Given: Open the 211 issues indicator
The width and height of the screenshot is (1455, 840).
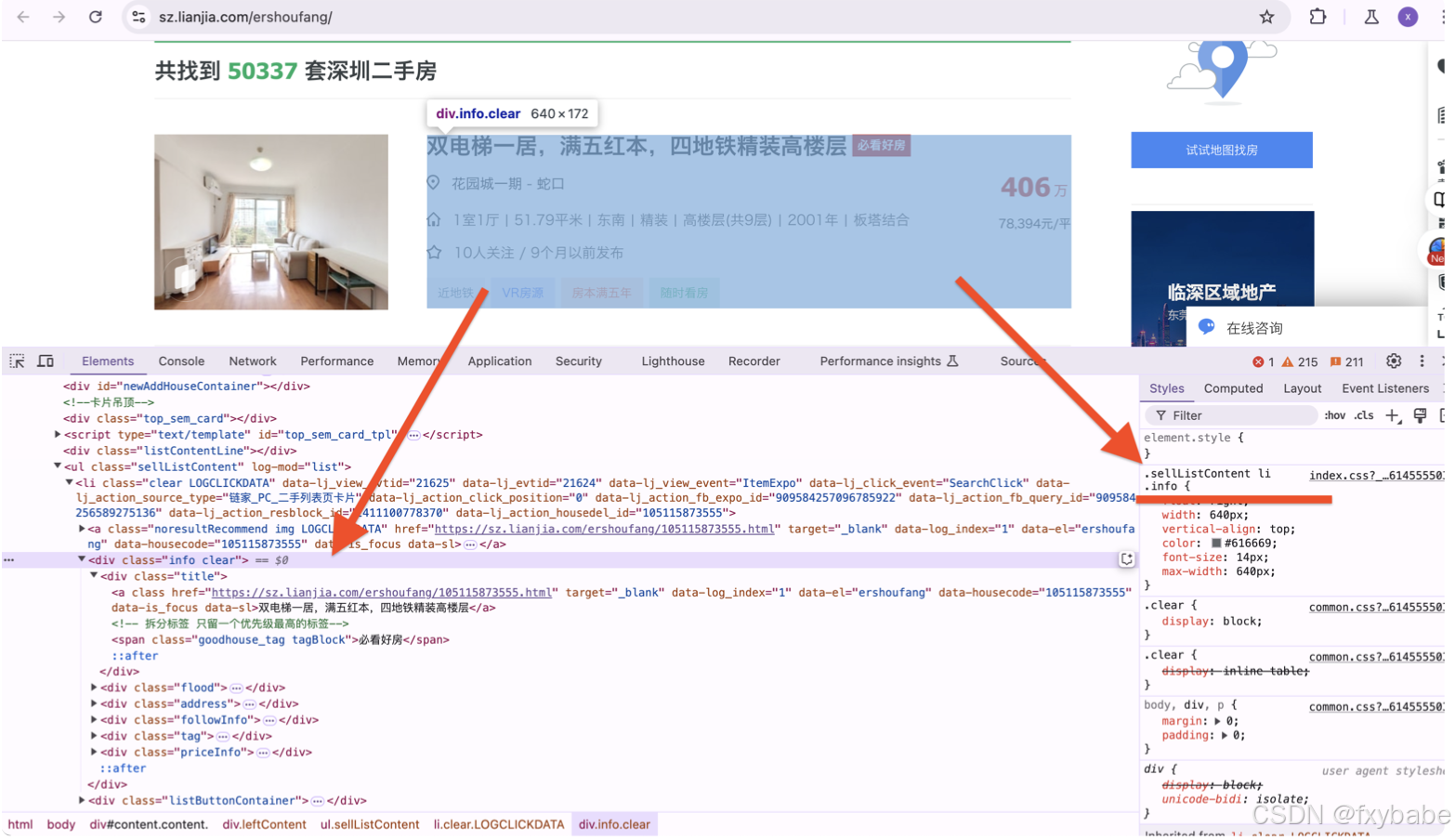Looking at the screenshot, I should pos(1346,362).
